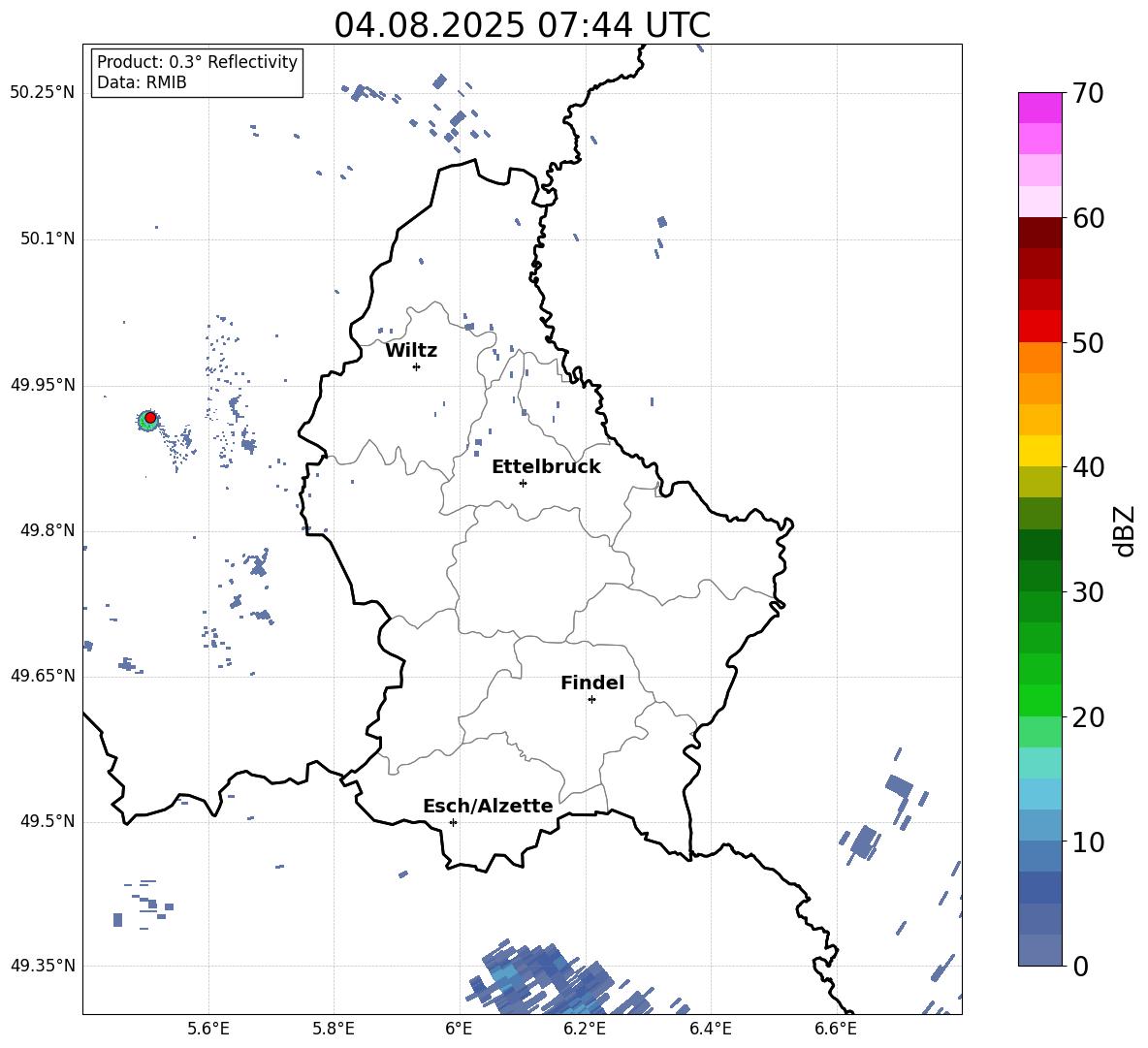The width and height of the screenshot is (1148, 1048).
Task: Click the Ettelbruck city label
Action: (x=546, y=467)
